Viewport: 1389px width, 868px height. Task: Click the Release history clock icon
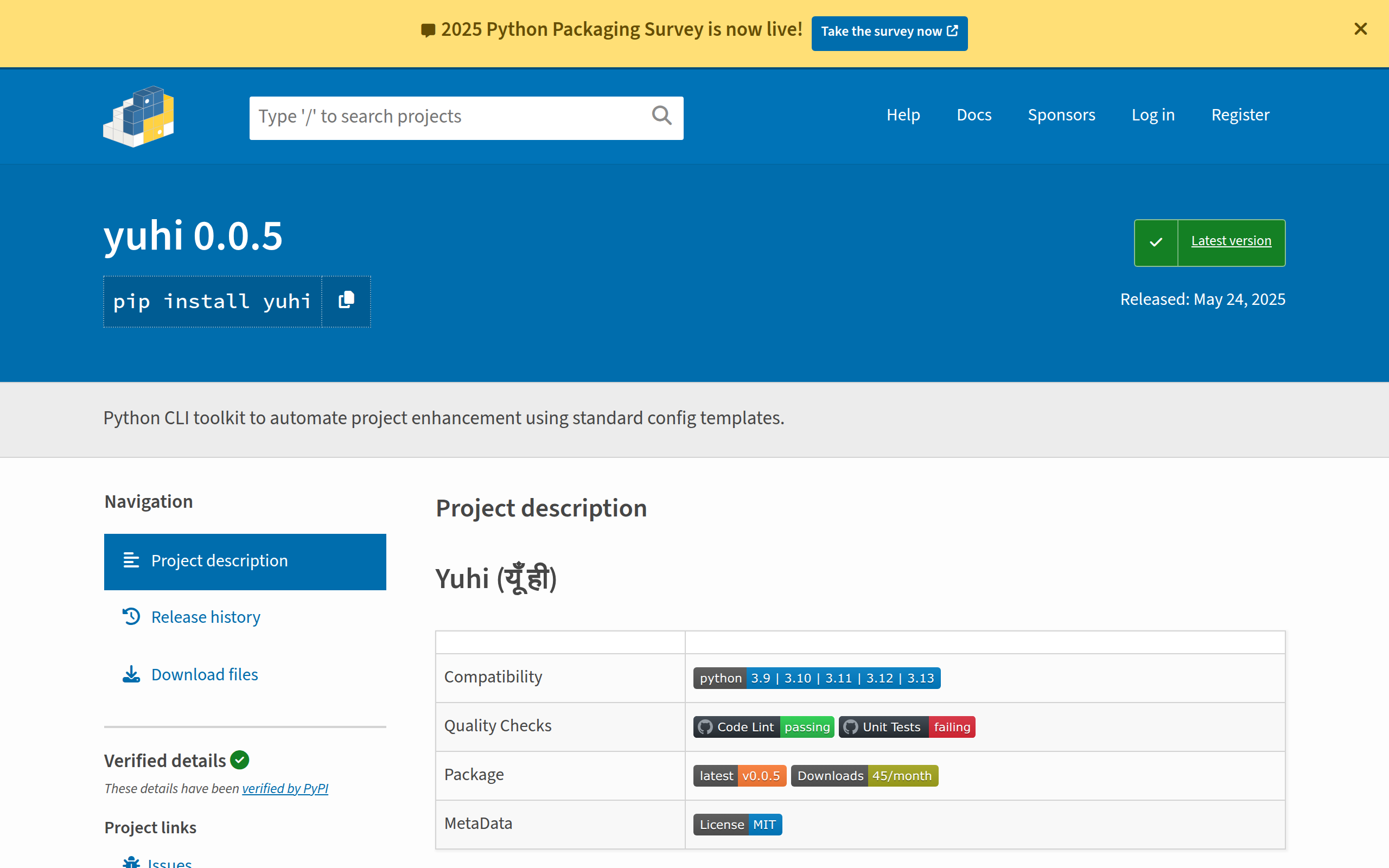click(x=131, y=617)
